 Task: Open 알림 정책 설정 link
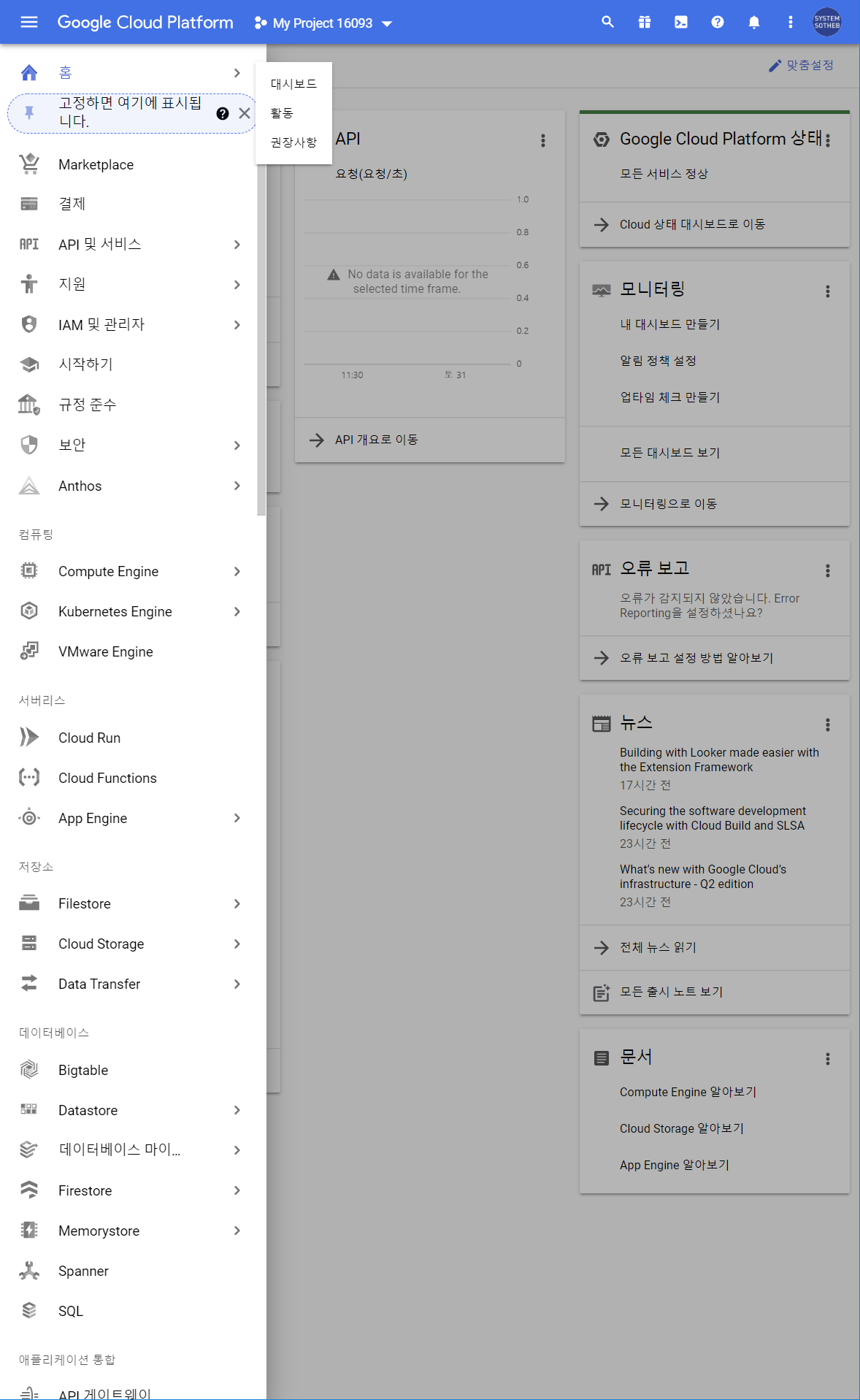tap(658, 361)
